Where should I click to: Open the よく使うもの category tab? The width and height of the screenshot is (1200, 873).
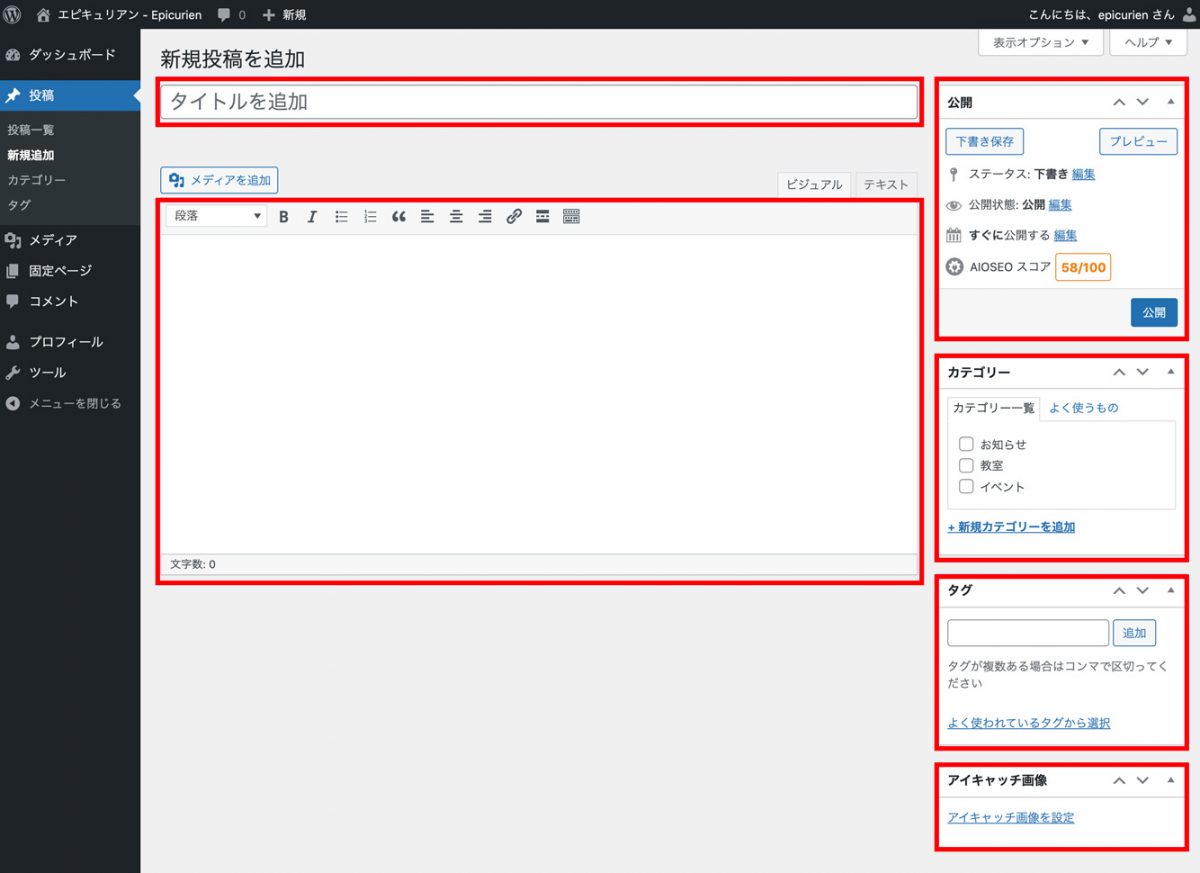coord(1083,408)
